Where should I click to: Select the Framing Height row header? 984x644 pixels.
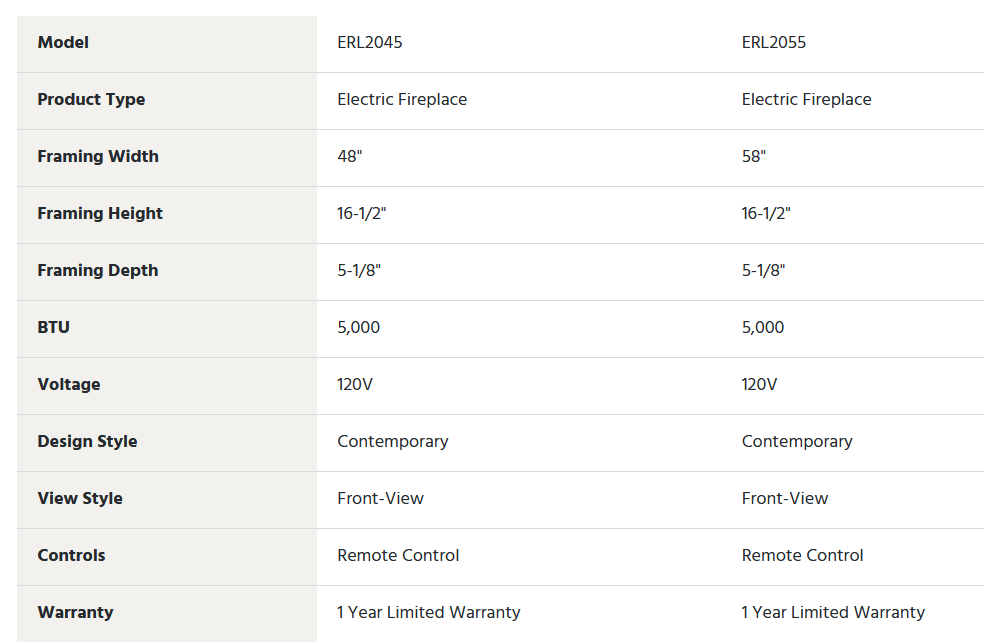coord(100,213)
